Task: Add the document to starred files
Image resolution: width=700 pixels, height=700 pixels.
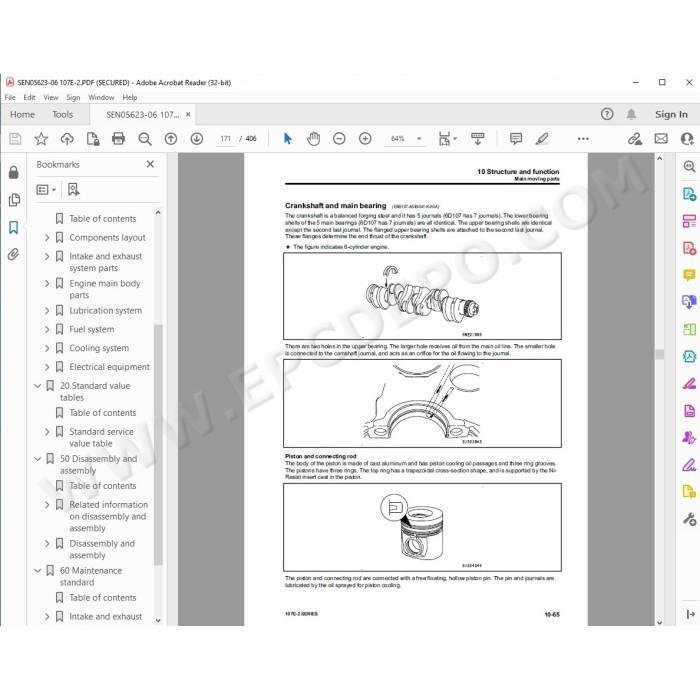Action: click(41, 139)
